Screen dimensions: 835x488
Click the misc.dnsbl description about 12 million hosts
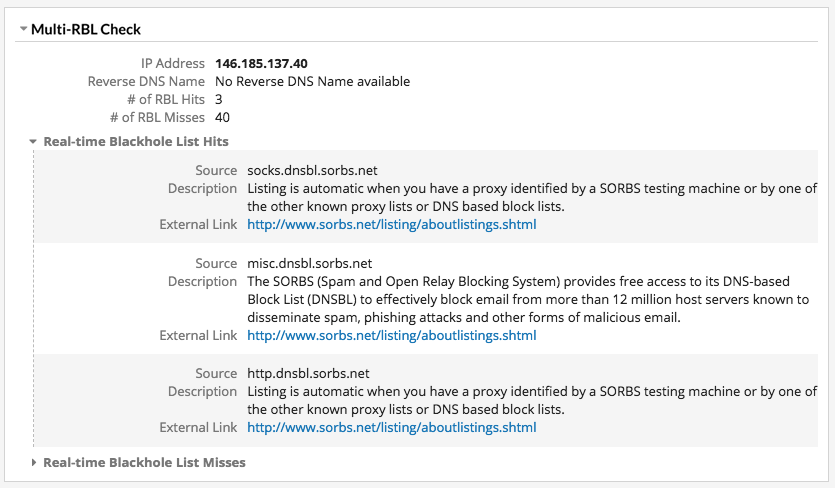coord(528,300)
